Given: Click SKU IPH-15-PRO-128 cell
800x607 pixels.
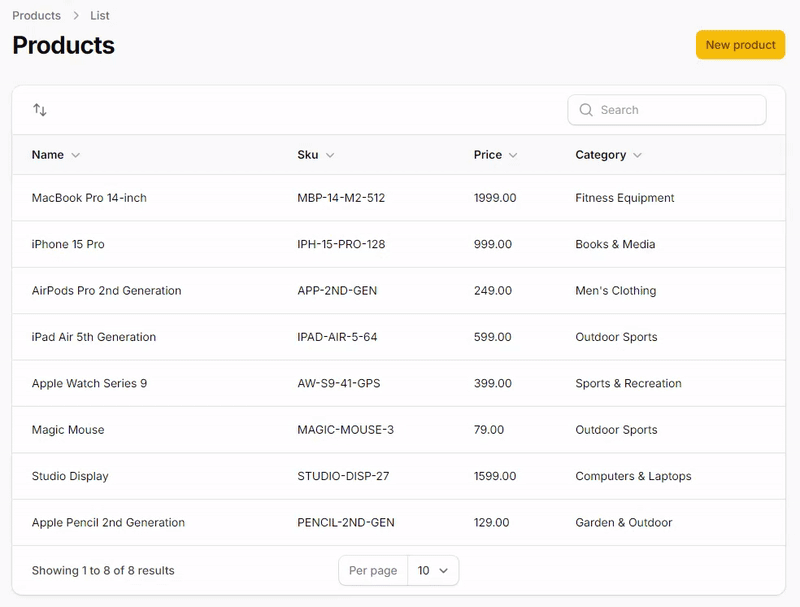Looking at the screenshot, I should coord(341,244).
